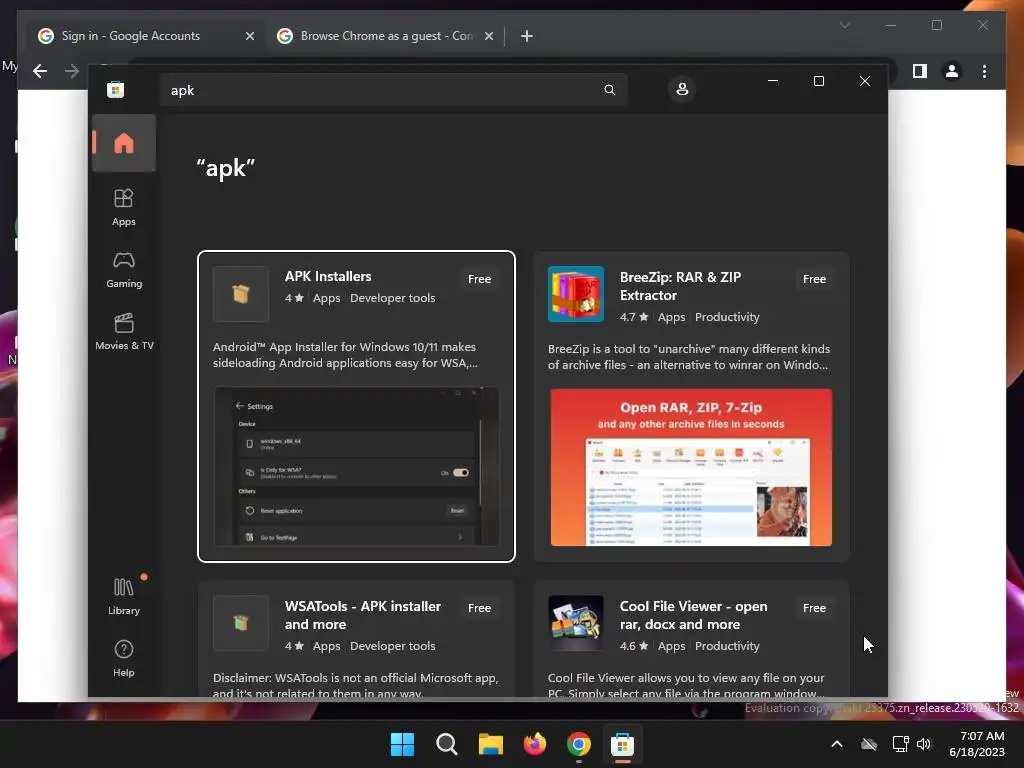Open the volume control in system tray
Screen dimensions: 1024x768
coord(924,744)
